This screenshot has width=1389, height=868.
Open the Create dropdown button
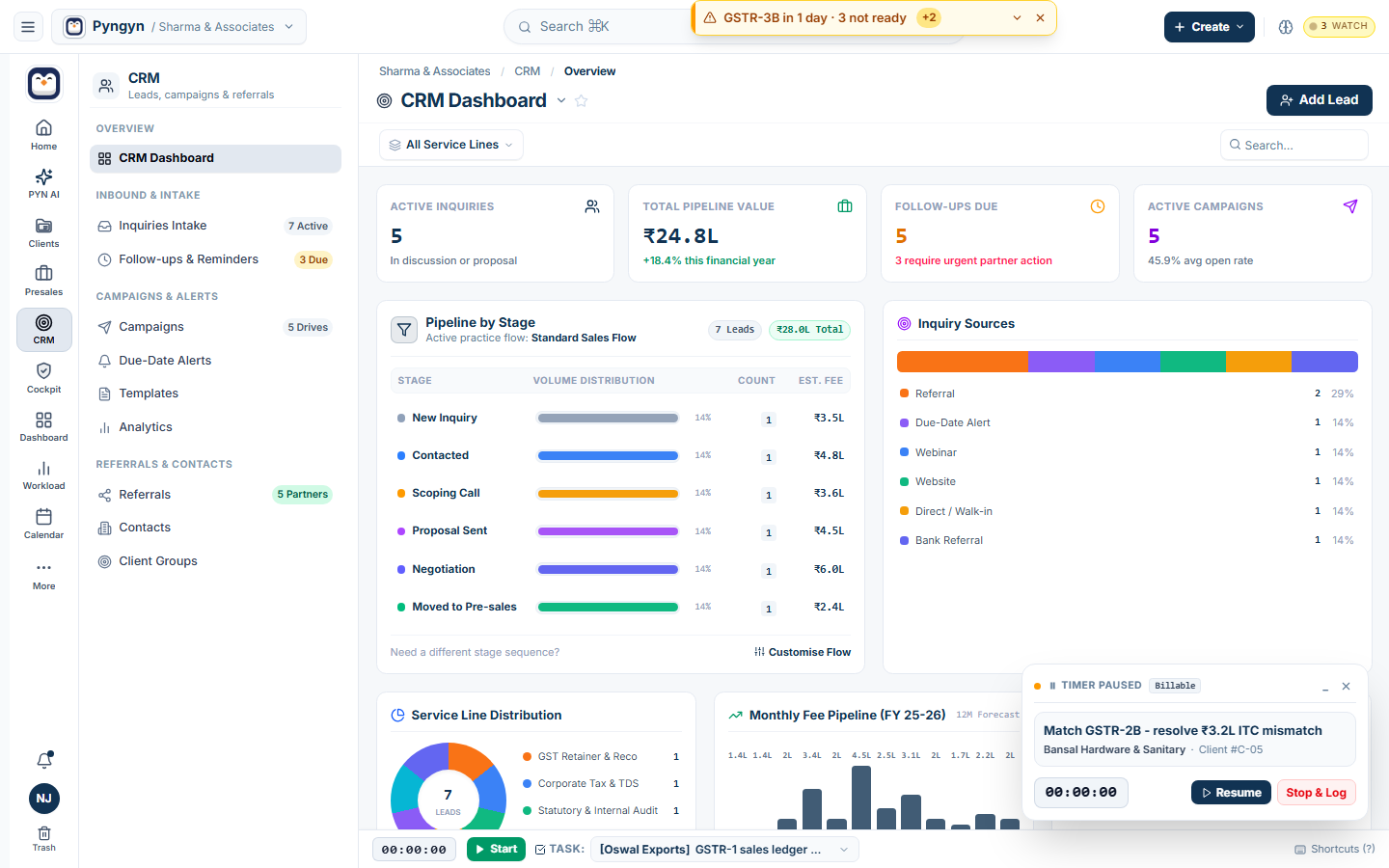tap(1209, 27)
